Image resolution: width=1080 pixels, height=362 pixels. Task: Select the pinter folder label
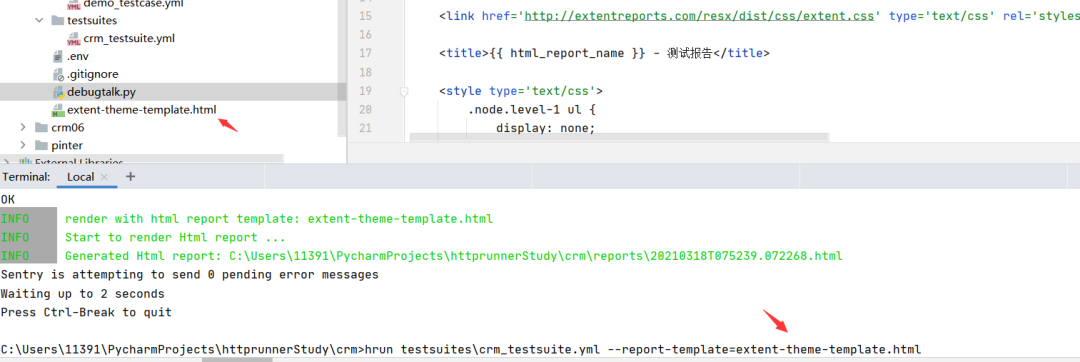point(67,145)
